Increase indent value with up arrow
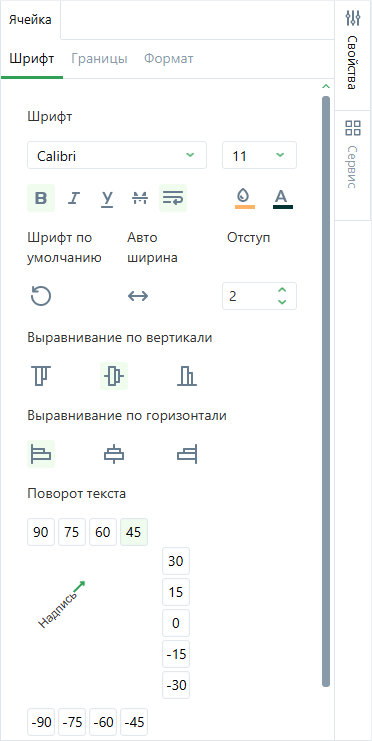The width and height of the screenshot is (372, 741). (x=282, y=290)
